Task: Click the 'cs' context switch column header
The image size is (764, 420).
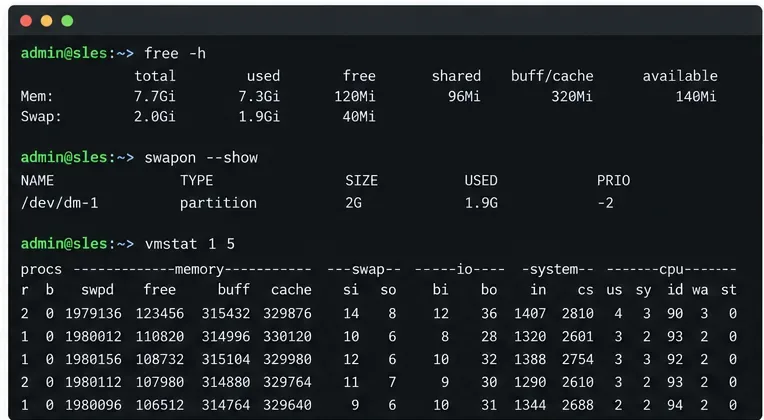Action: click(x=586, y=290)
